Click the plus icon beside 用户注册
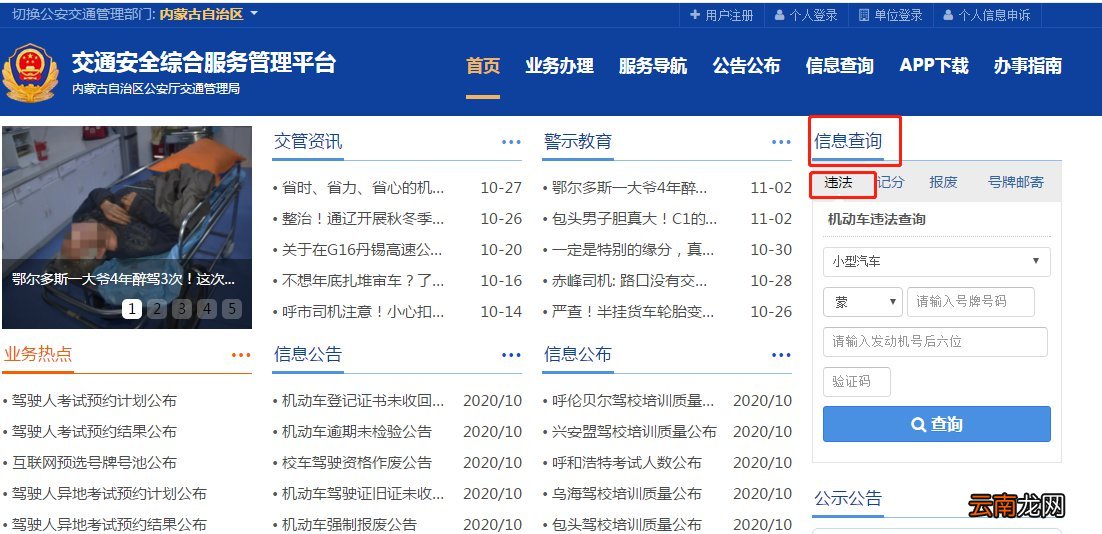Viewport: 1102px width, 534px height. click(695, 15)
